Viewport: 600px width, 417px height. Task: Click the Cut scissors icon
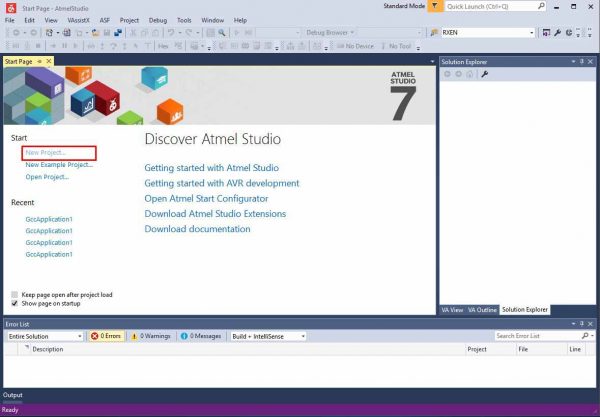133,33
